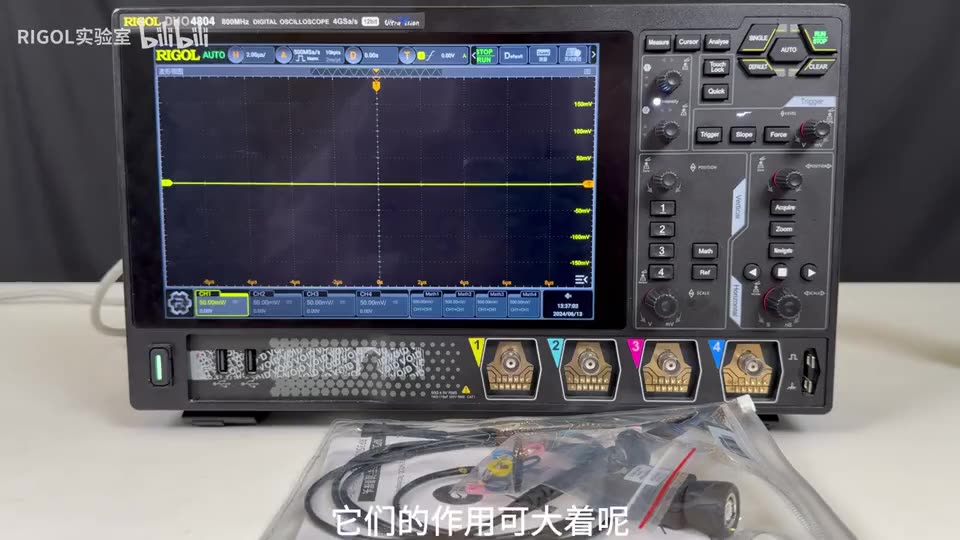Screen dimensions: 960x540
Task: Open the results sidebar list icon
Action: tap(581, 280)
